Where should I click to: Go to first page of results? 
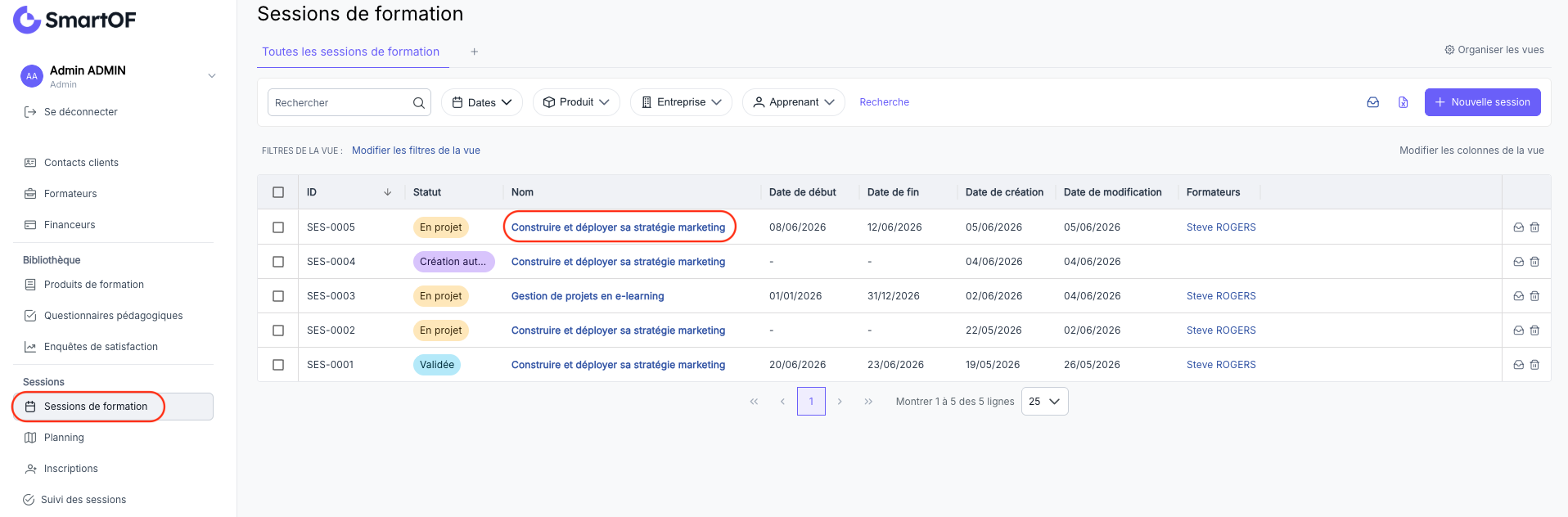click(754, 402)
